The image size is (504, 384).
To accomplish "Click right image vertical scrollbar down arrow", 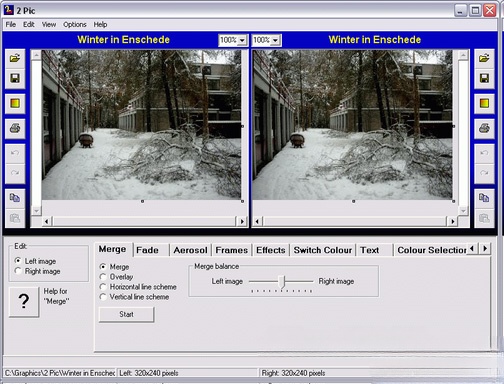I will (x=463, y=211).
